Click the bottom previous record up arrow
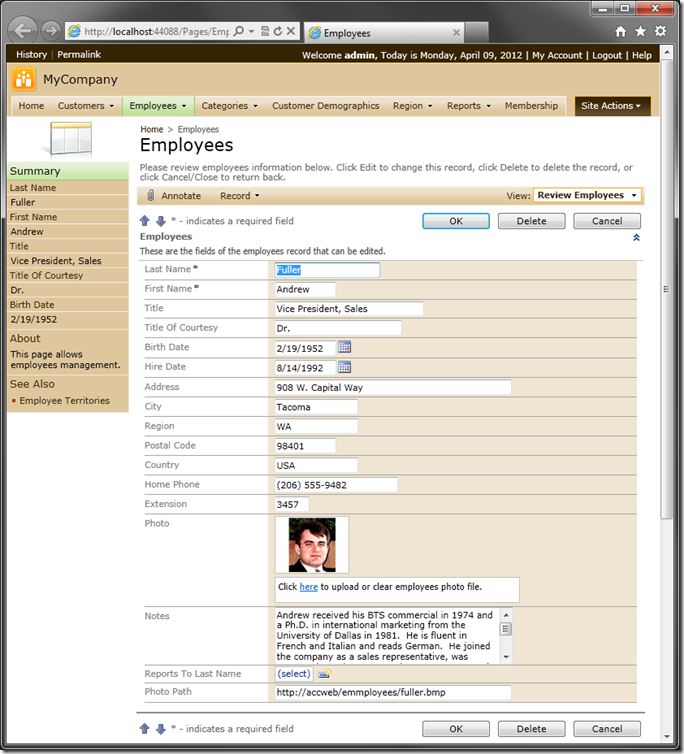Image resolution: width=684 pixels, height=754 pixels. 144,729
